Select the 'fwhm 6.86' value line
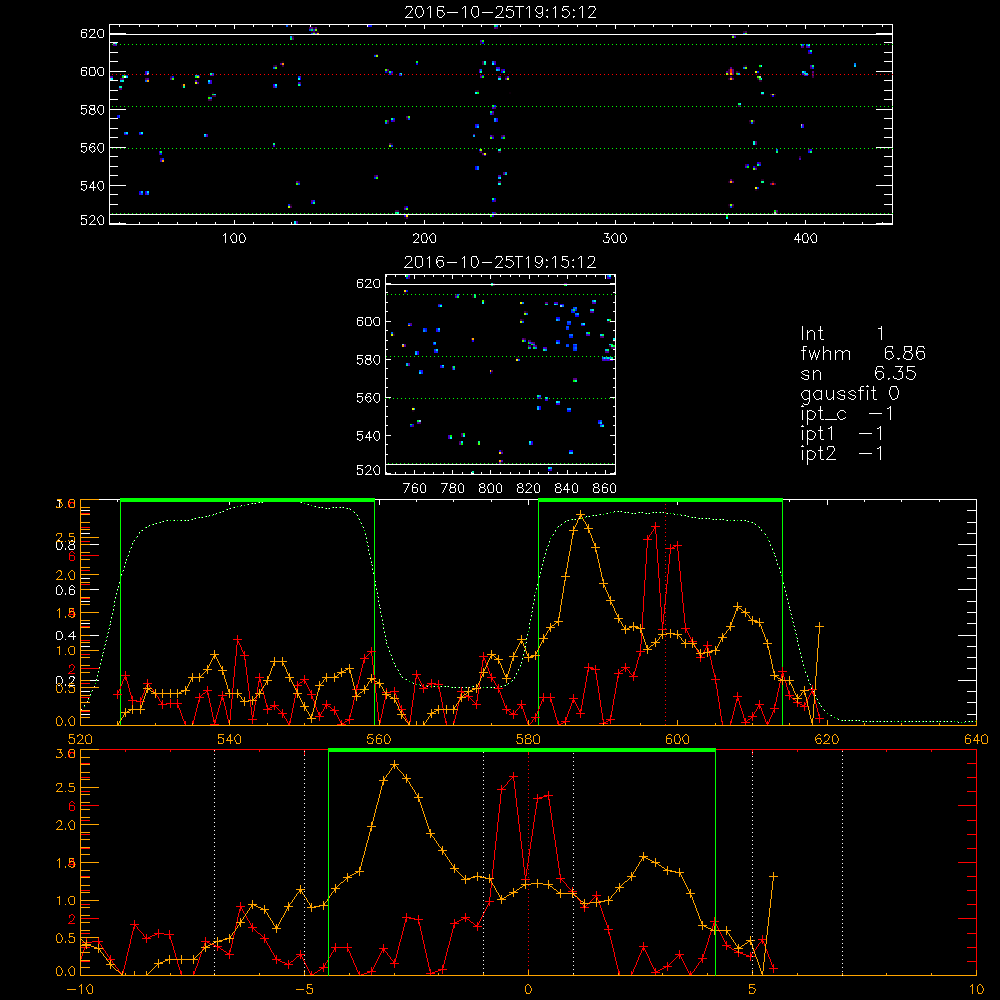The image size is (1000, 1000). click(x=863, y=353)
